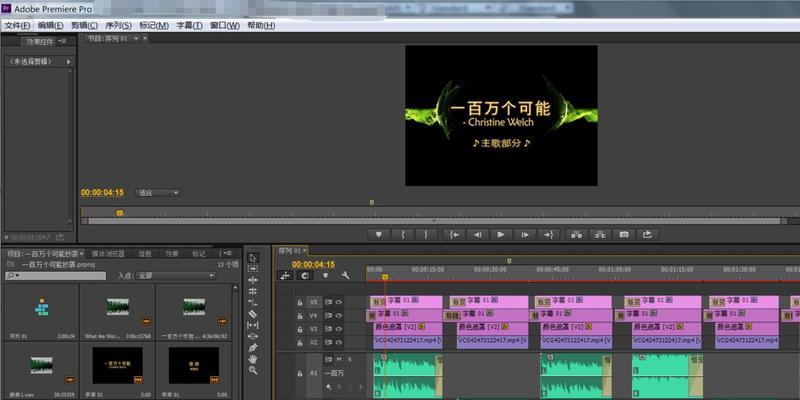Toggle lock on A1 track

click(x=300, y=373)
